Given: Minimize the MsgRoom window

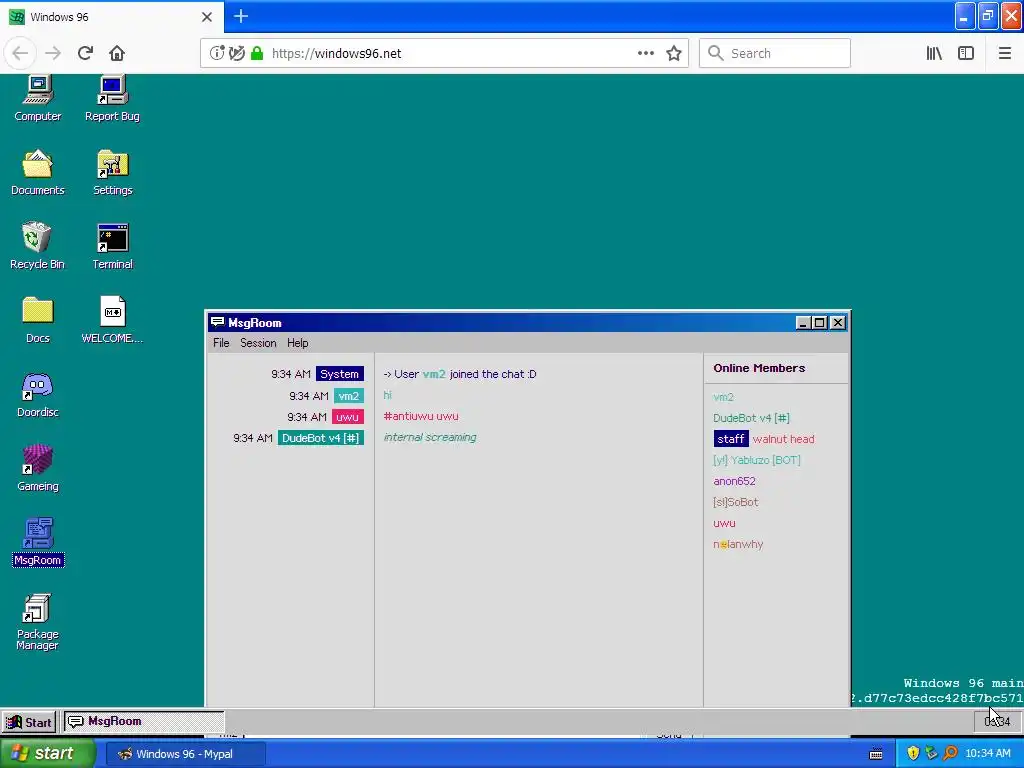Looking at the screenshot, I should click(804, 323).
